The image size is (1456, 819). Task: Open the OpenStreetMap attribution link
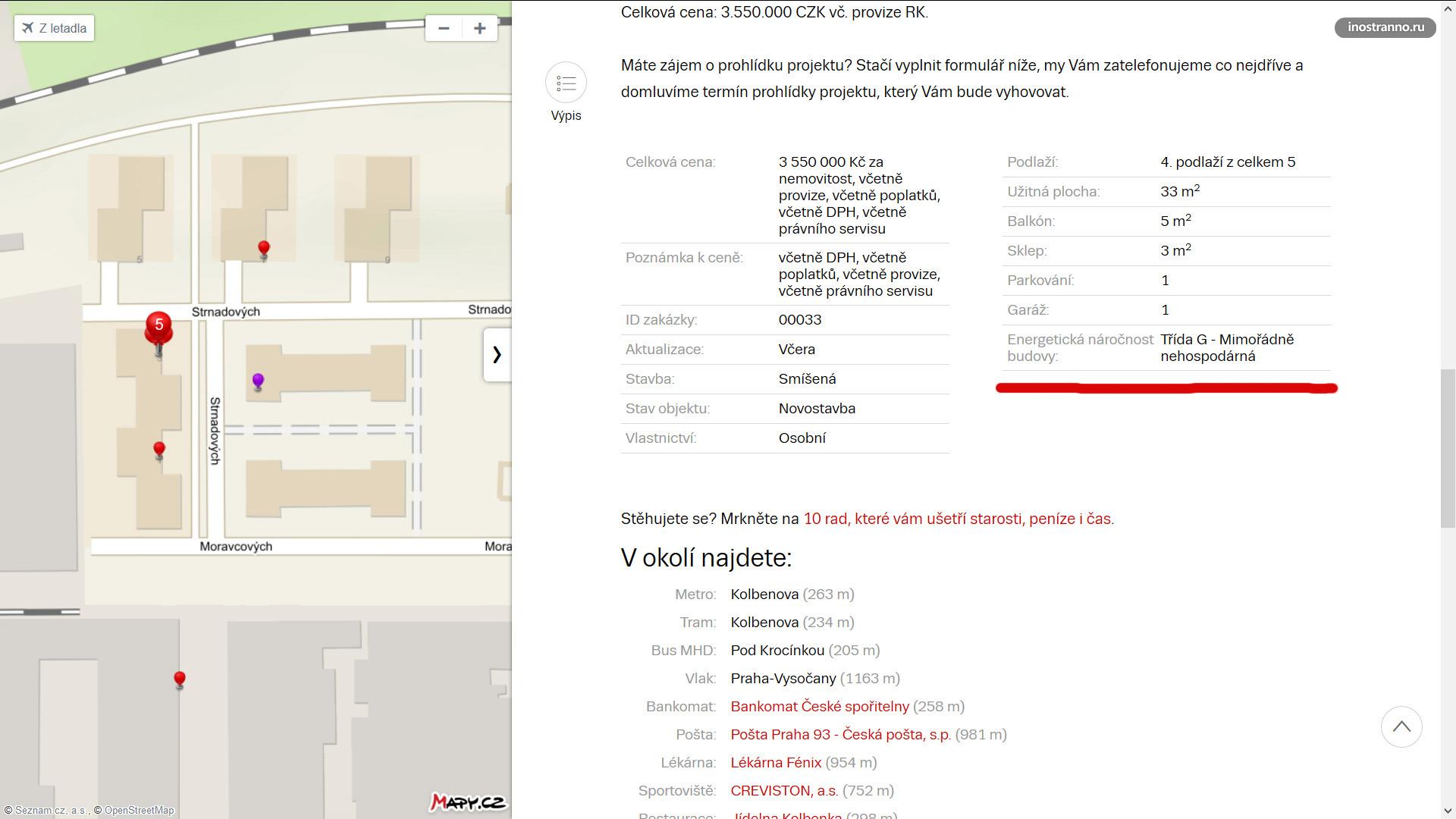(x=139, y=810)
